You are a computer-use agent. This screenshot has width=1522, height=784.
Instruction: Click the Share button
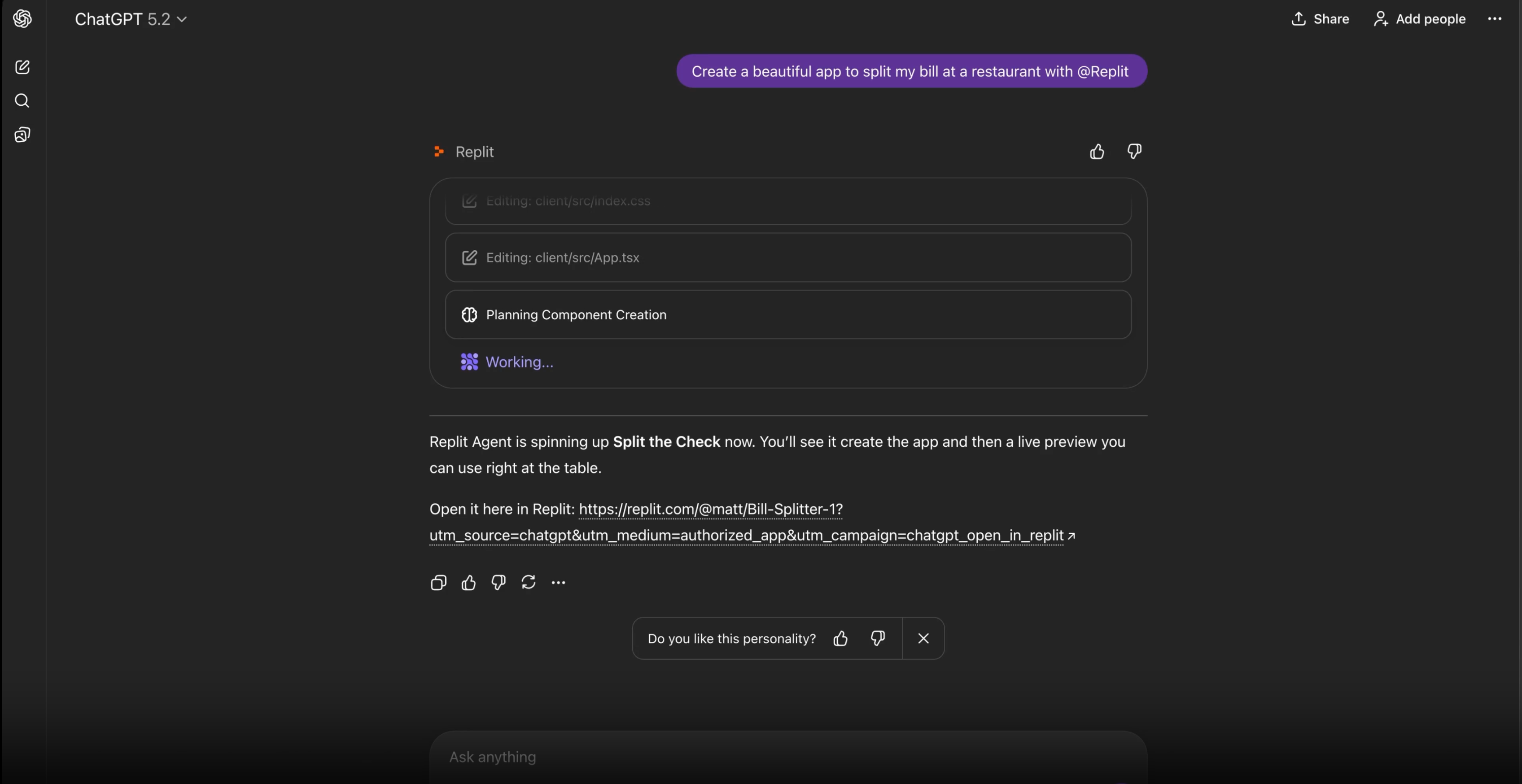1321,18
